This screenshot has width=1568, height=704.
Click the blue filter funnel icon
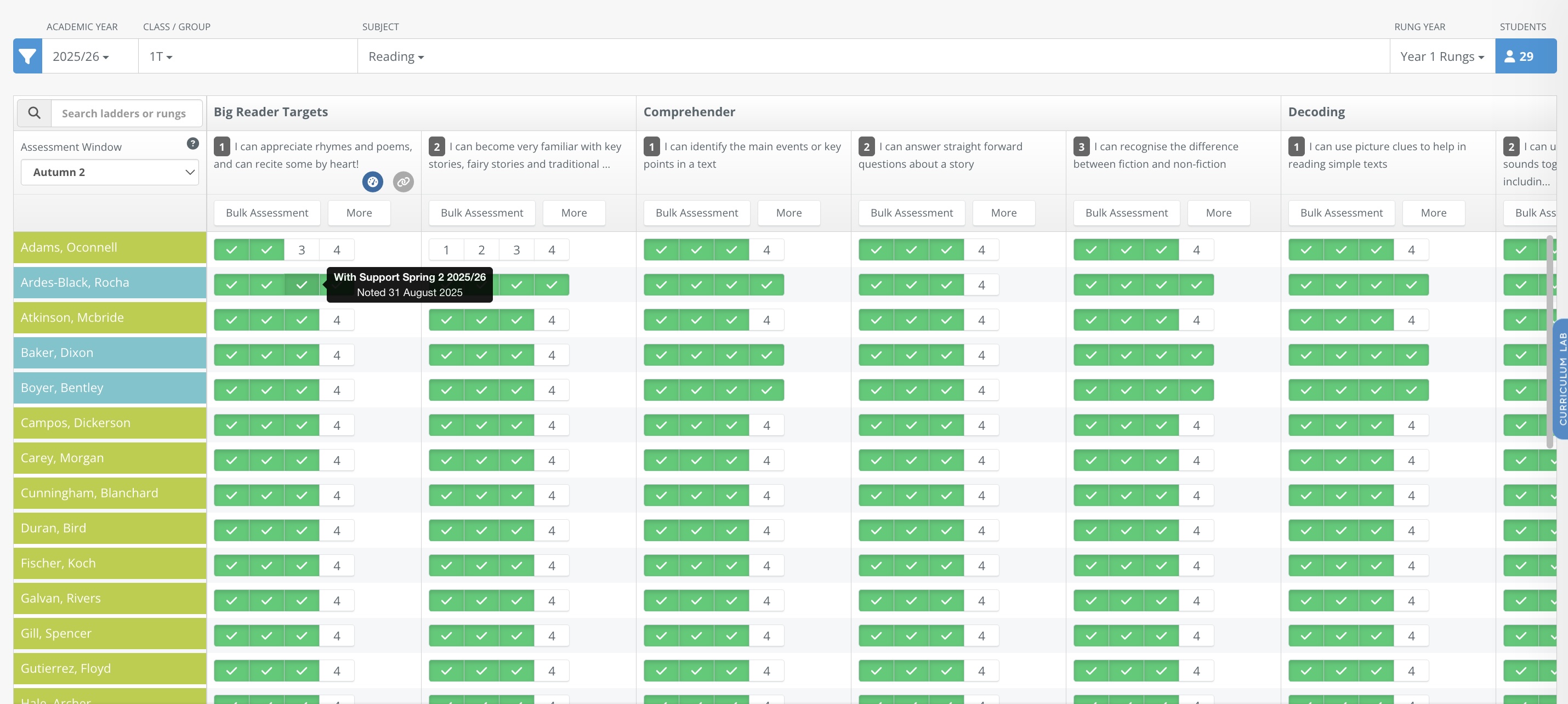coord(27,56)
